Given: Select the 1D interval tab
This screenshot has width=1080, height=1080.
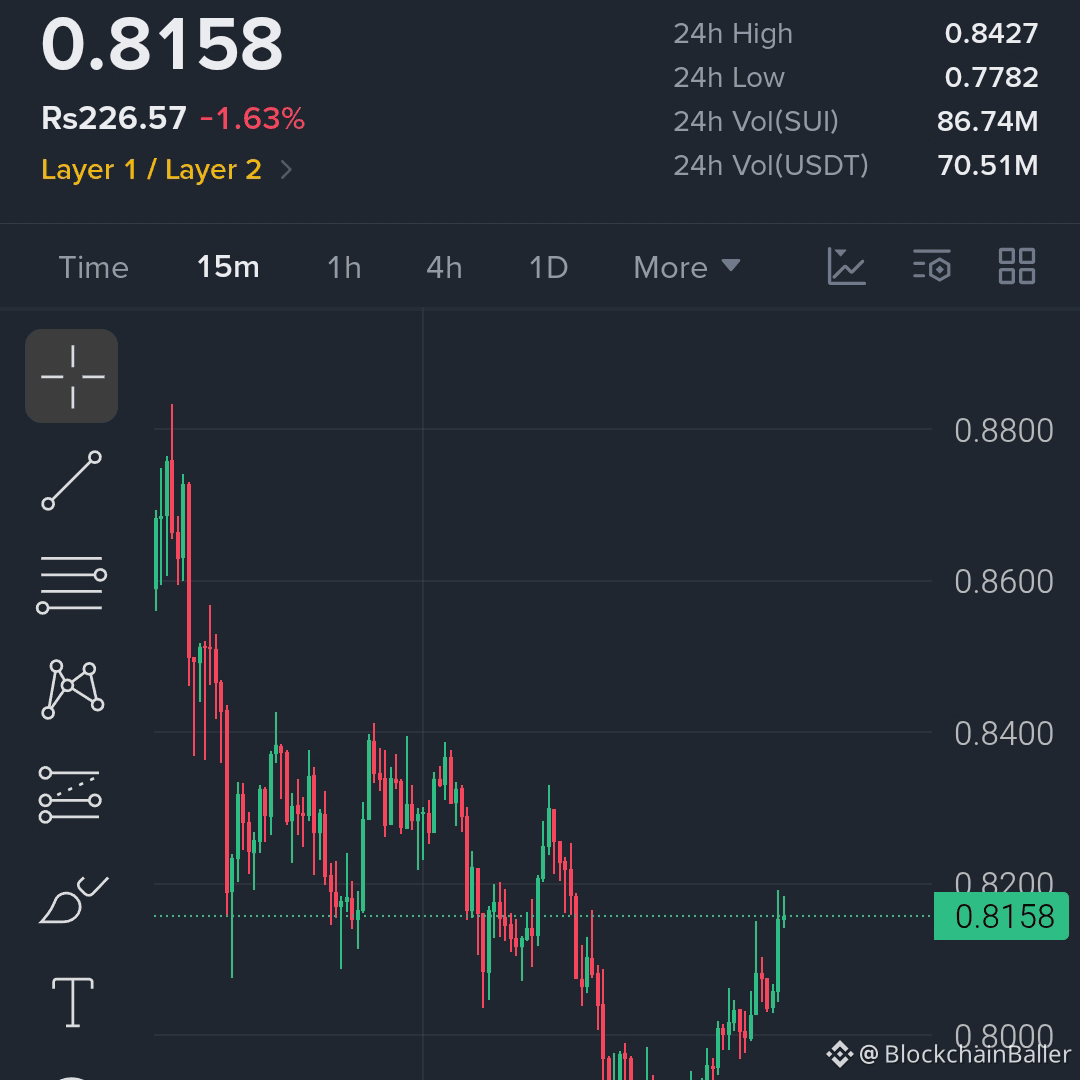Looking at the screenshot, I should (x=548, y=267).
